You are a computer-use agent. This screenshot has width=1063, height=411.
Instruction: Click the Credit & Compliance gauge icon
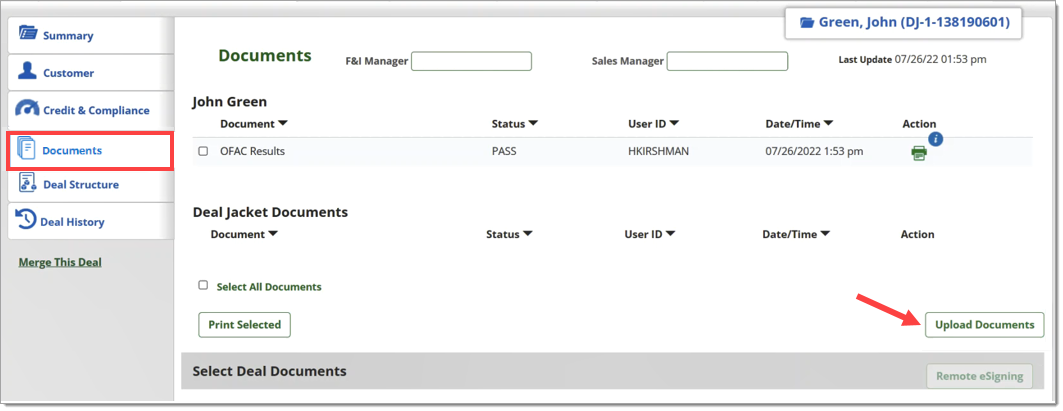[x=27, y=109]
